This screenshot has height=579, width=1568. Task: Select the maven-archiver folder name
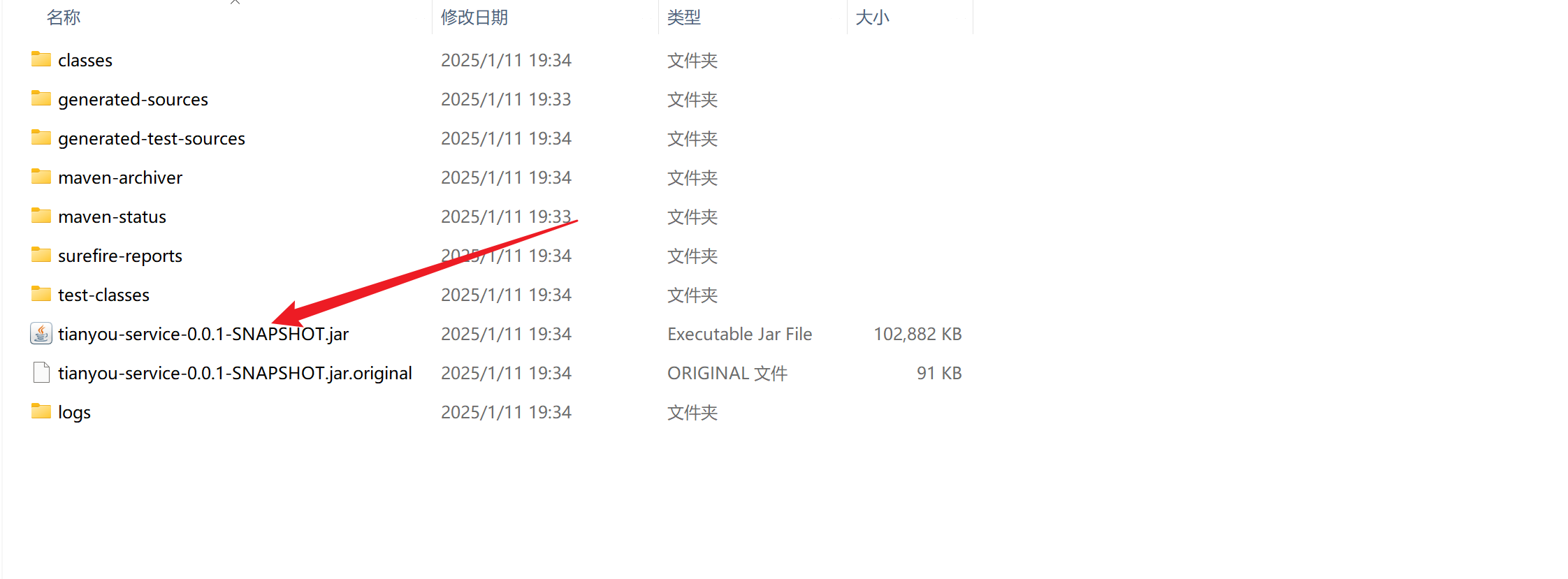[120, 178]
